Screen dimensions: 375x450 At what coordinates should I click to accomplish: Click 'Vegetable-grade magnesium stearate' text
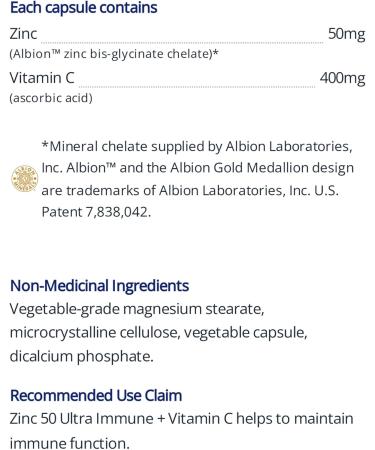tap(137, 309)
